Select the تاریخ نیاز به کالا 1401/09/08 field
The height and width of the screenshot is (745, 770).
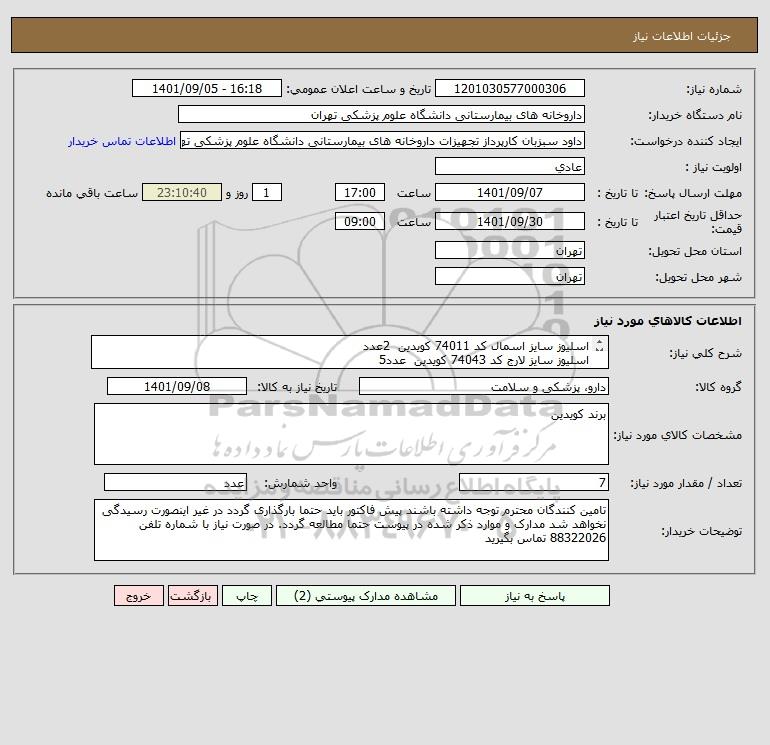coord(177,386)
